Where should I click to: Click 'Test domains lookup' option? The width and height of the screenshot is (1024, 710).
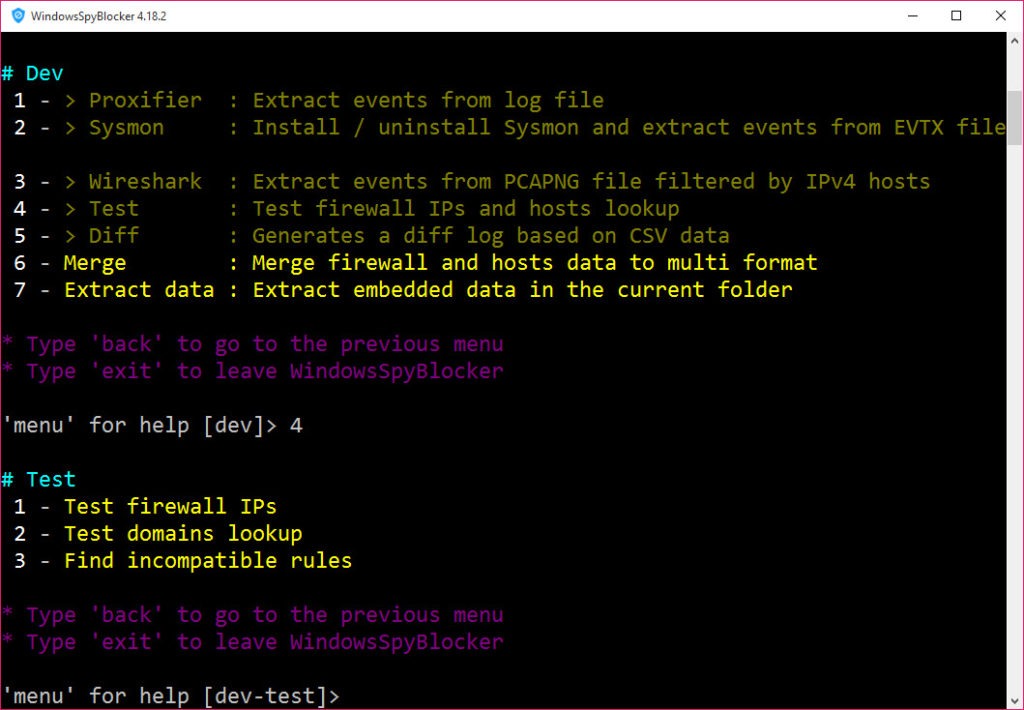click(x=183, y=534)
